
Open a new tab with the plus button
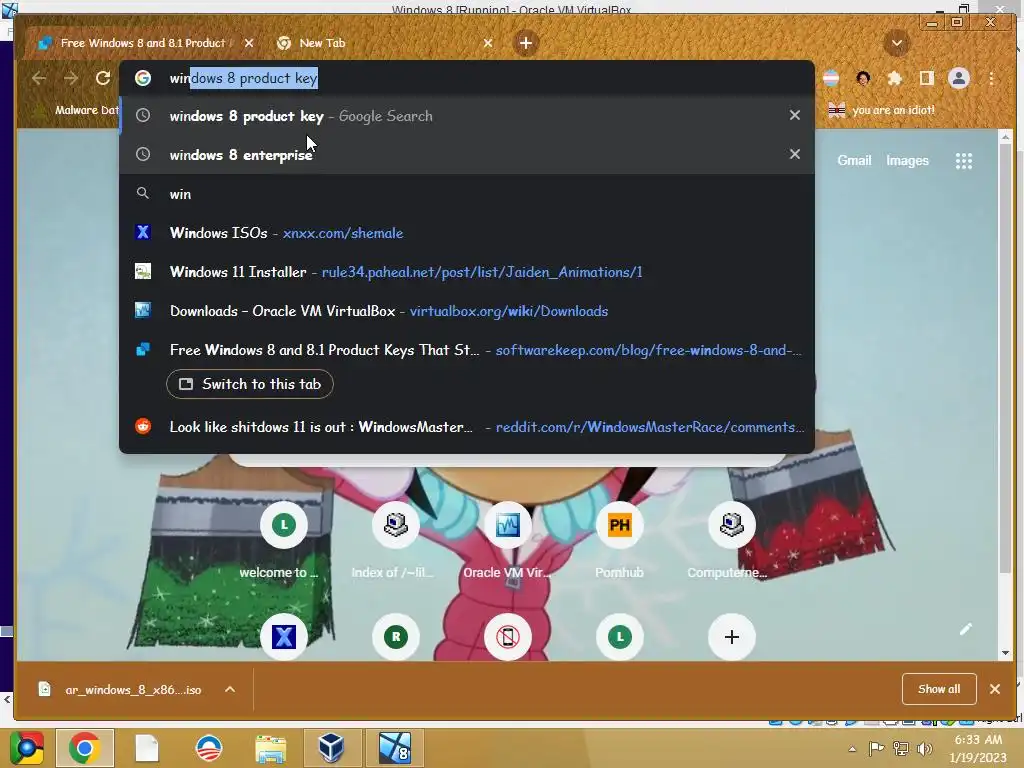(526, 43)
